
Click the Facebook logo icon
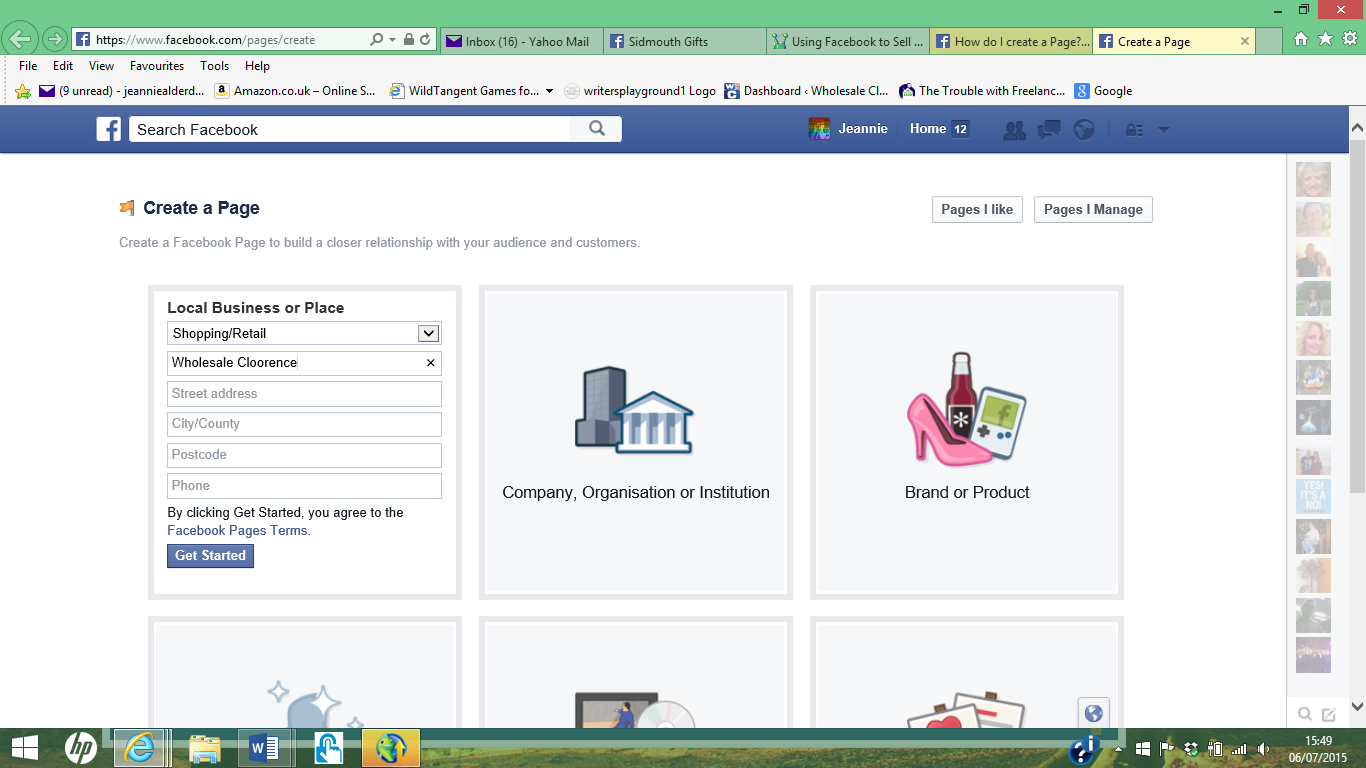click(109, 129)
